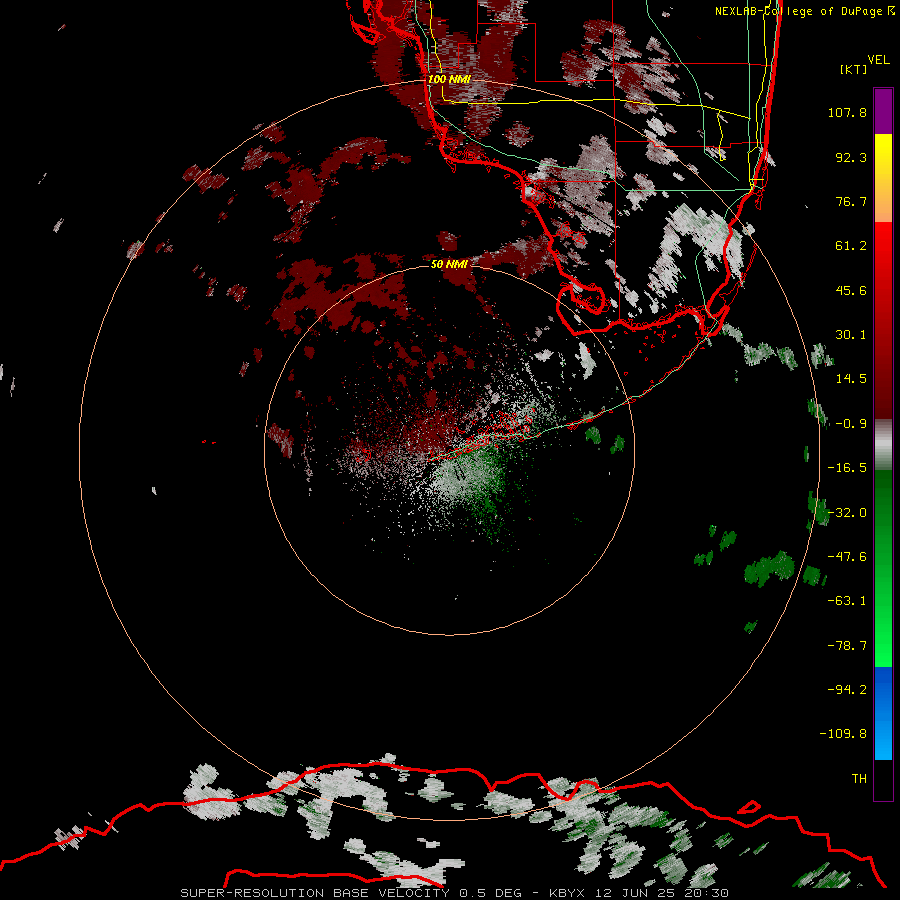The image size is (900, 900).
Task: Select the 14.5 scale value
Action: [851, 379]
